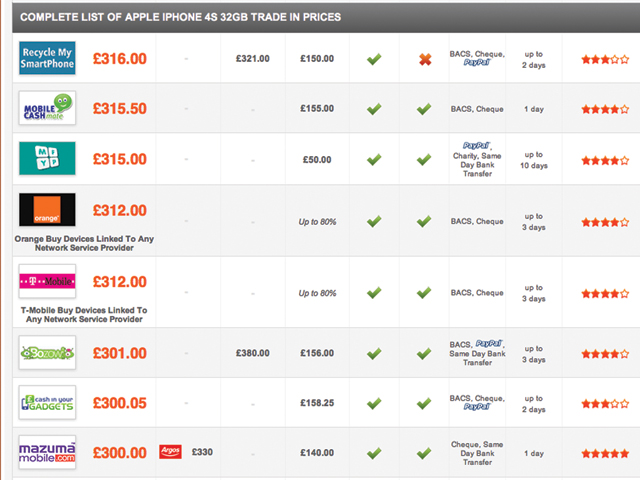Open the £301.00 Bozowi price offer
This screenshot has width=640, height=480.
point(120,353)
